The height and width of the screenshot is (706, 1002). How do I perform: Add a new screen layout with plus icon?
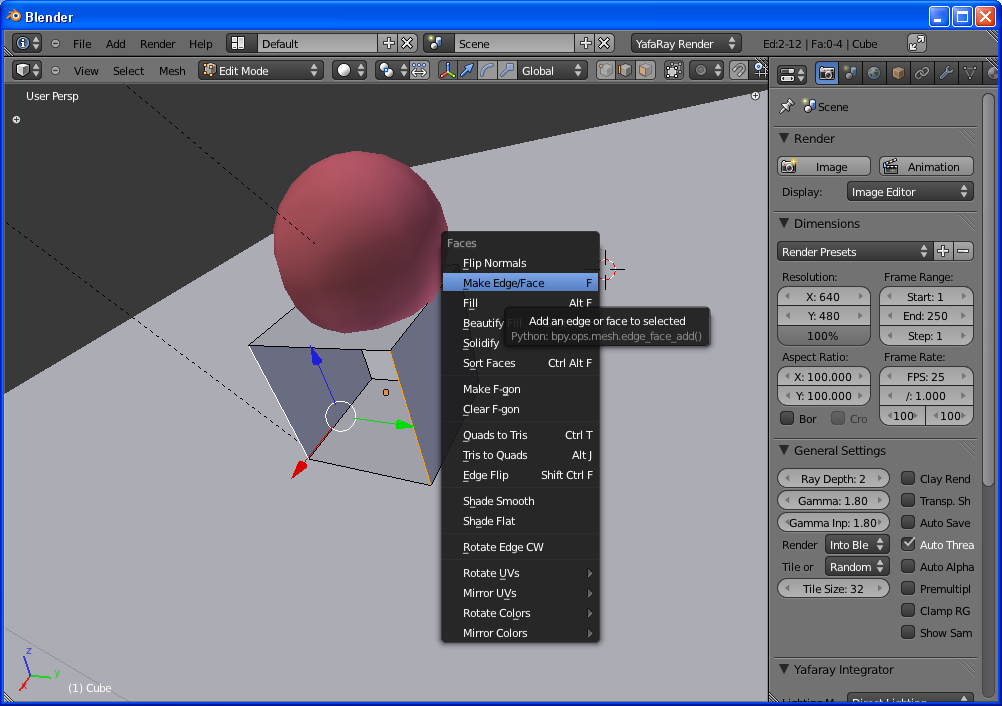388,43
